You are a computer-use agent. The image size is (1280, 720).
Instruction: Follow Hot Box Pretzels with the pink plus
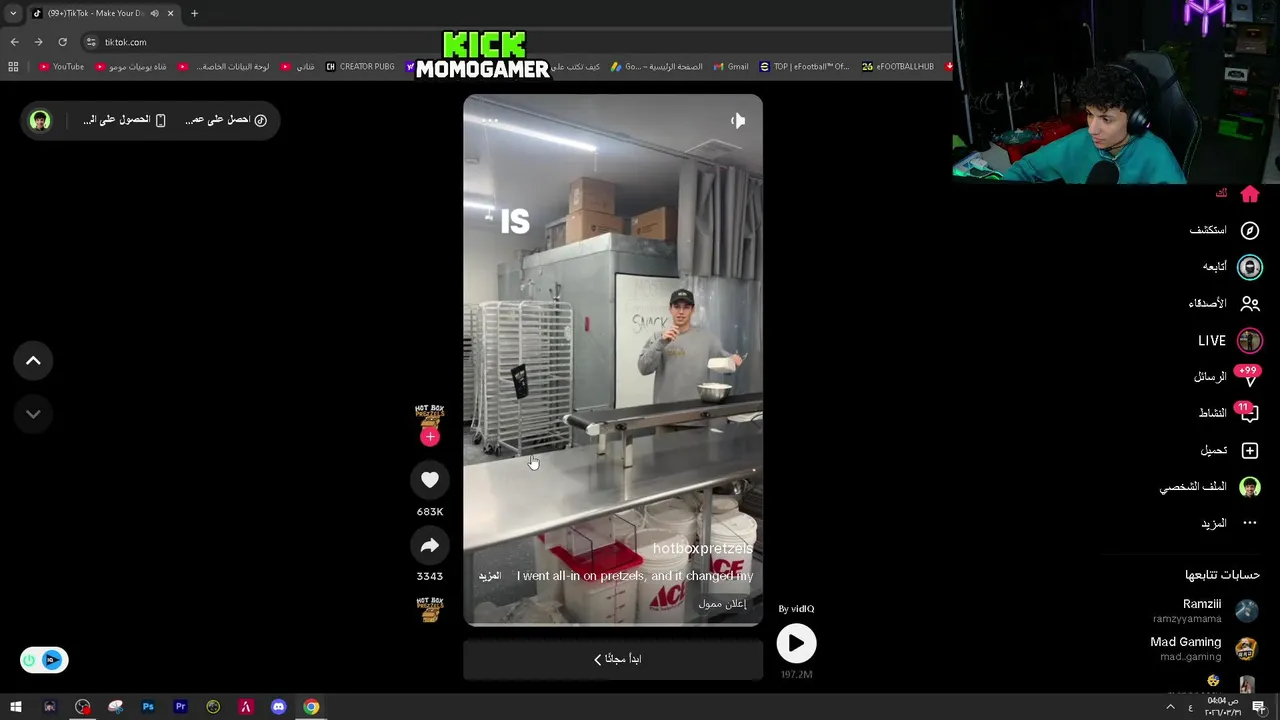[430, 437]
